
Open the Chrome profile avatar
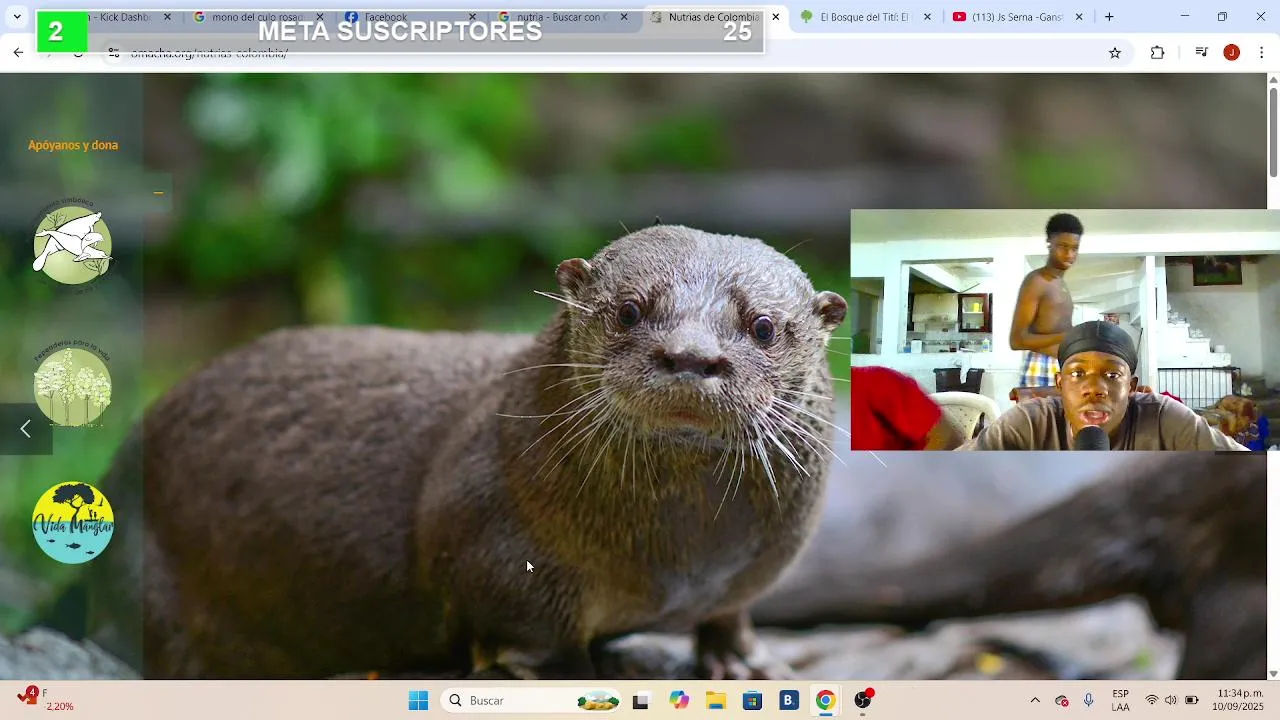coord(1232,53)
